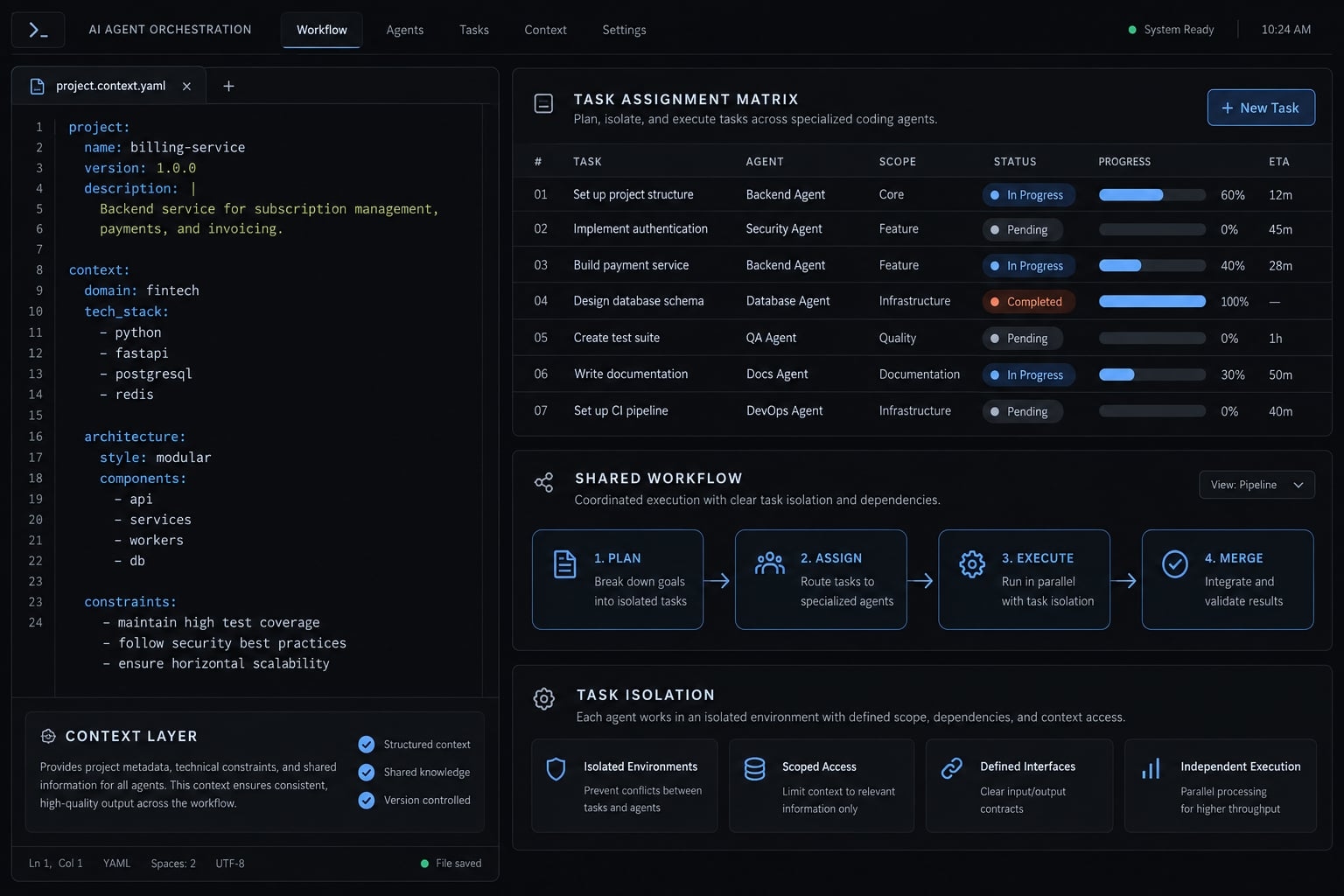Click the green System Ready status dot
Viewport: 1344px width, 896px height.
click(1132, 30)
